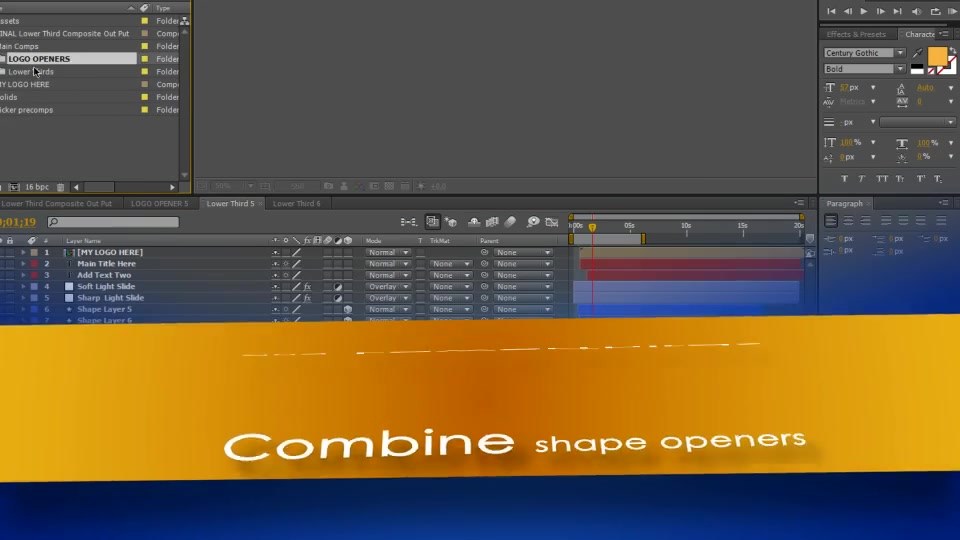Viewport: 960px width, 540px height.
Task: Click 16 bpc color depth setting
Action: click(x=37, y=187)
